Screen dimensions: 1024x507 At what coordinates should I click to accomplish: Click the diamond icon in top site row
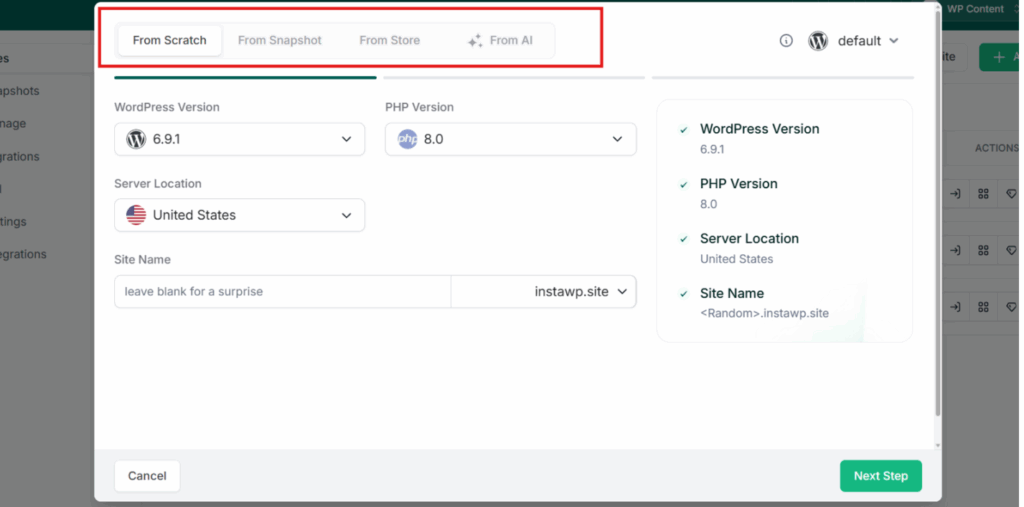[x=1011, y=194]
